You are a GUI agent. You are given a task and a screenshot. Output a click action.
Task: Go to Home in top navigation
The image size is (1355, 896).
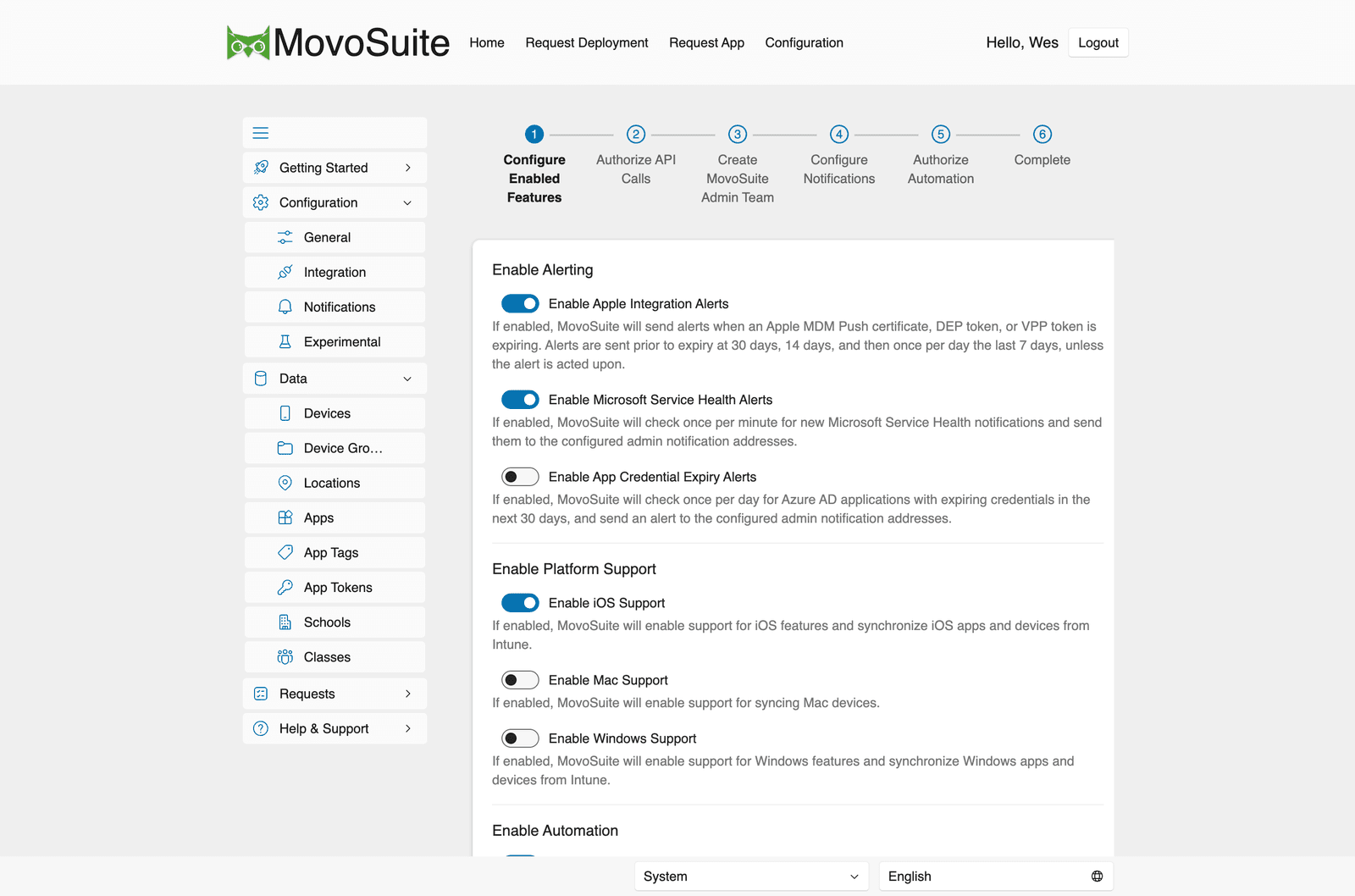487,42
